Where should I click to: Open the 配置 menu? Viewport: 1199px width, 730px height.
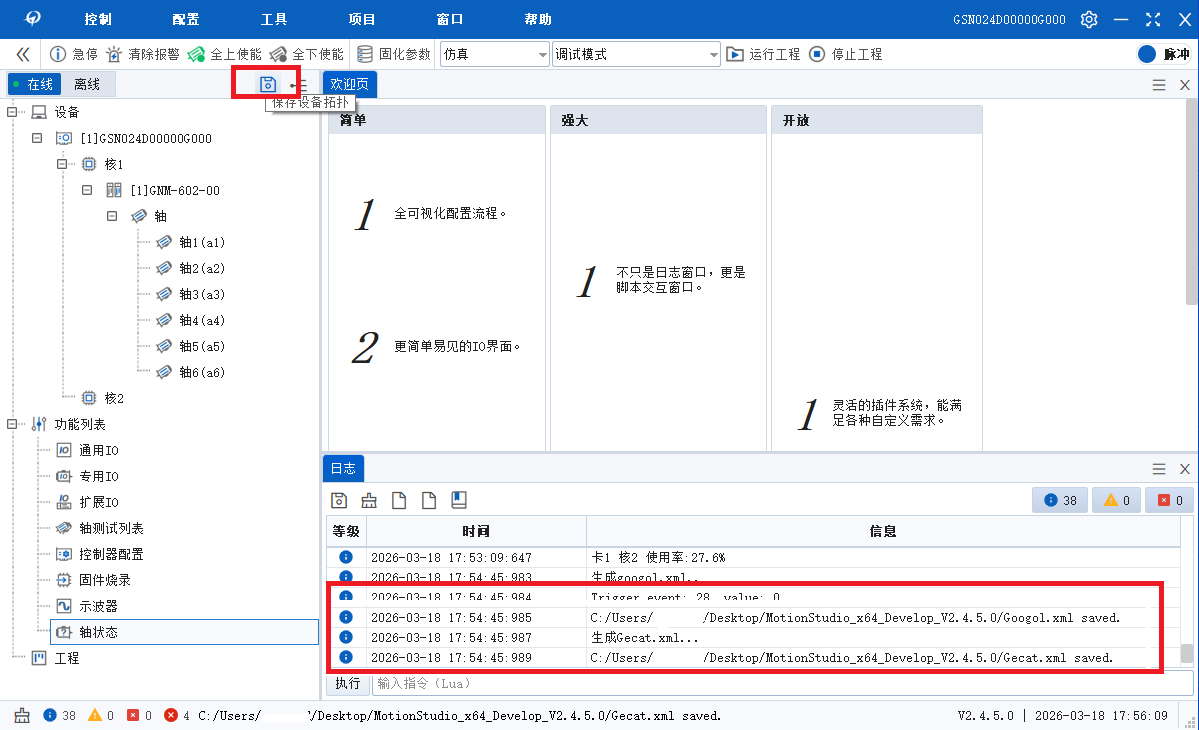click(186, 20)
